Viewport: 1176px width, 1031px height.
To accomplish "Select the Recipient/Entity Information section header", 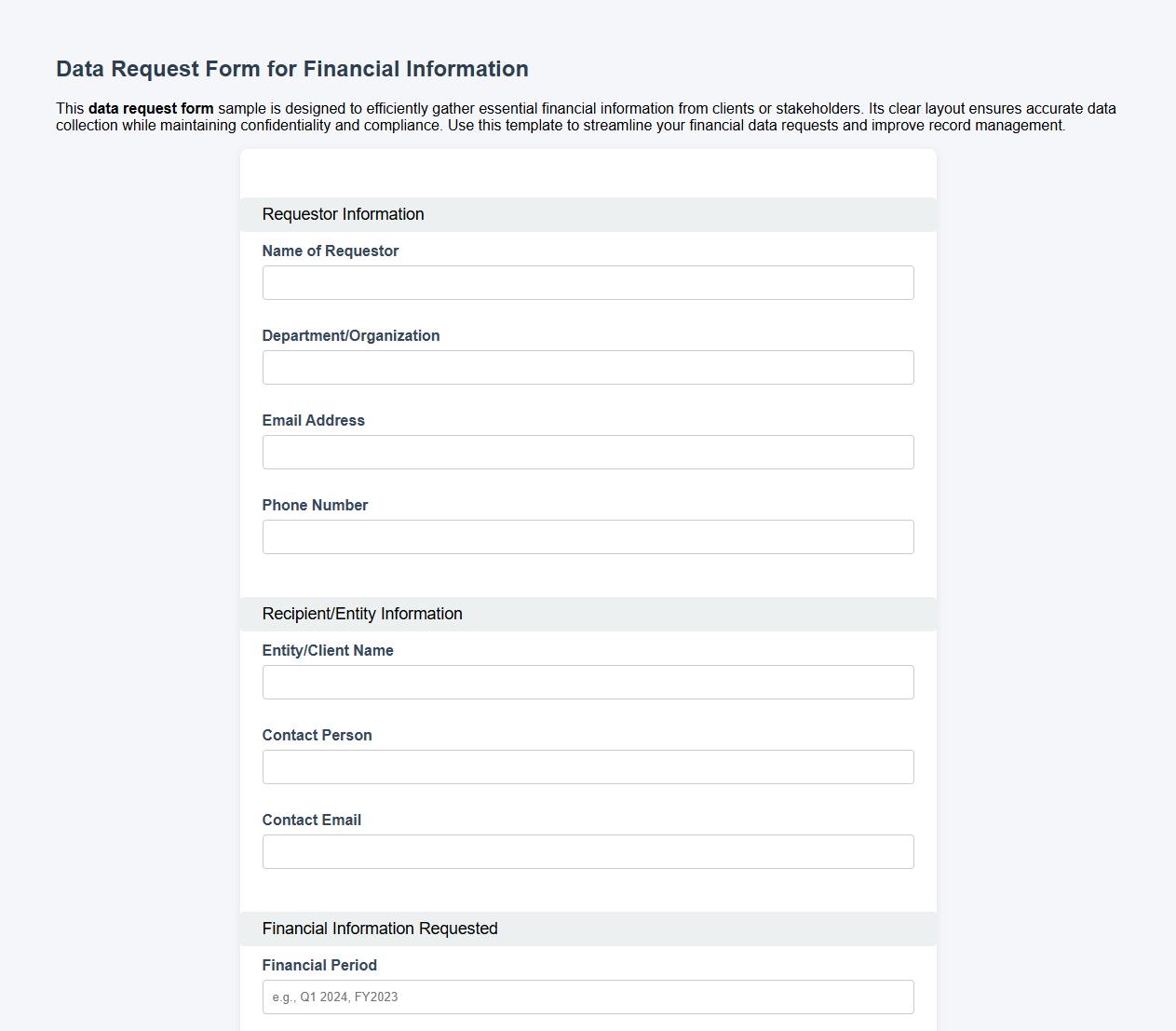I will tap(362, 614).
